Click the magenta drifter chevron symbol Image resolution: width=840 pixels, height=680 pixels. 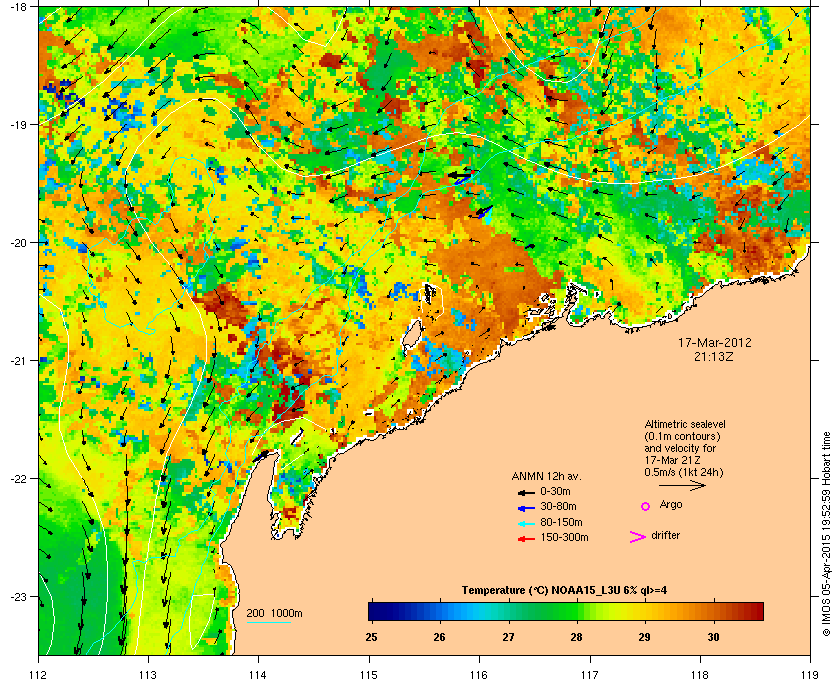coord(638,537)
